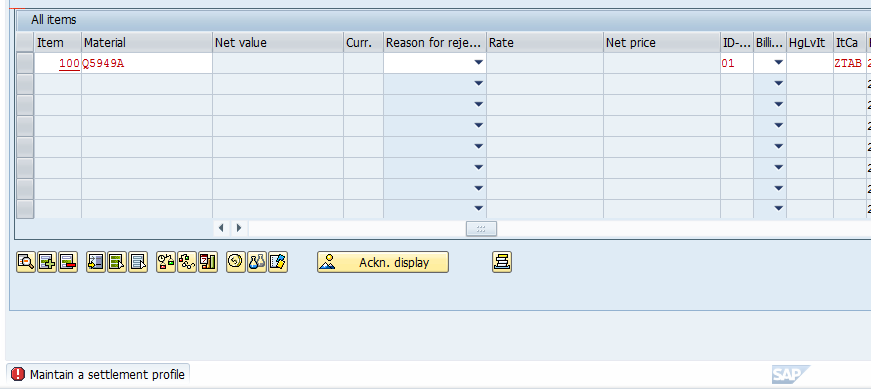The image size is (871, 389).
Task: Click the ID cell showing 01
Action: (x=737, y=63)
